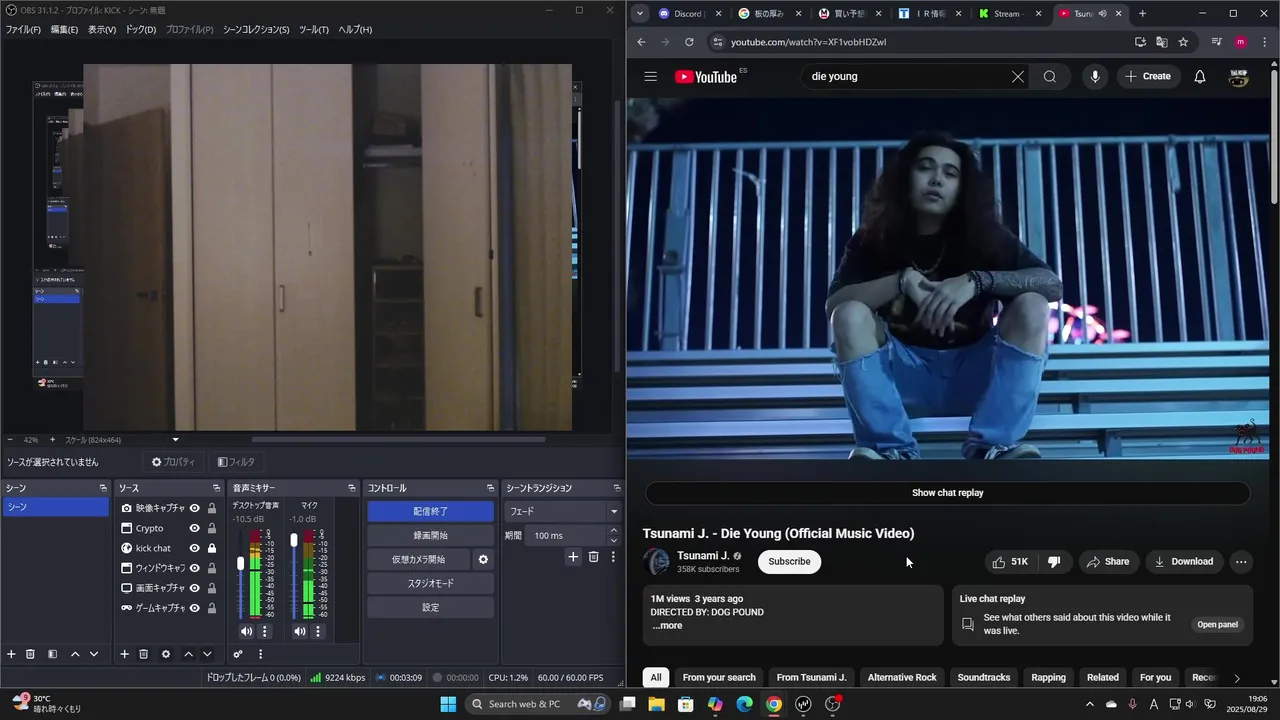Start recording with 録画開始 button

pyautogui.click(x=430, y=535)
